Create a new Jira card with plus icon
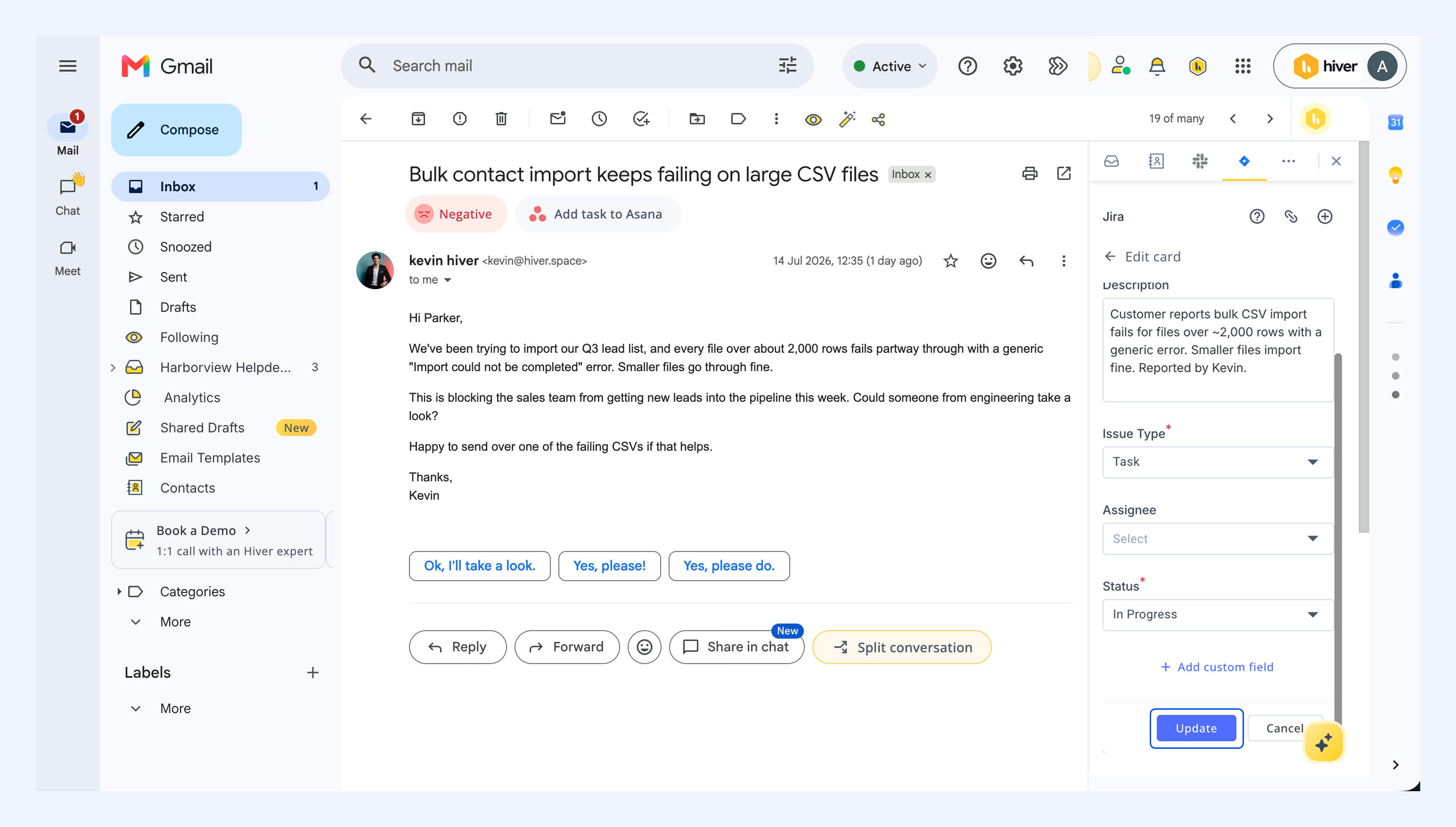This screenshot has height=827, width=1456. pyautogui.click(x=1325, y=217)
